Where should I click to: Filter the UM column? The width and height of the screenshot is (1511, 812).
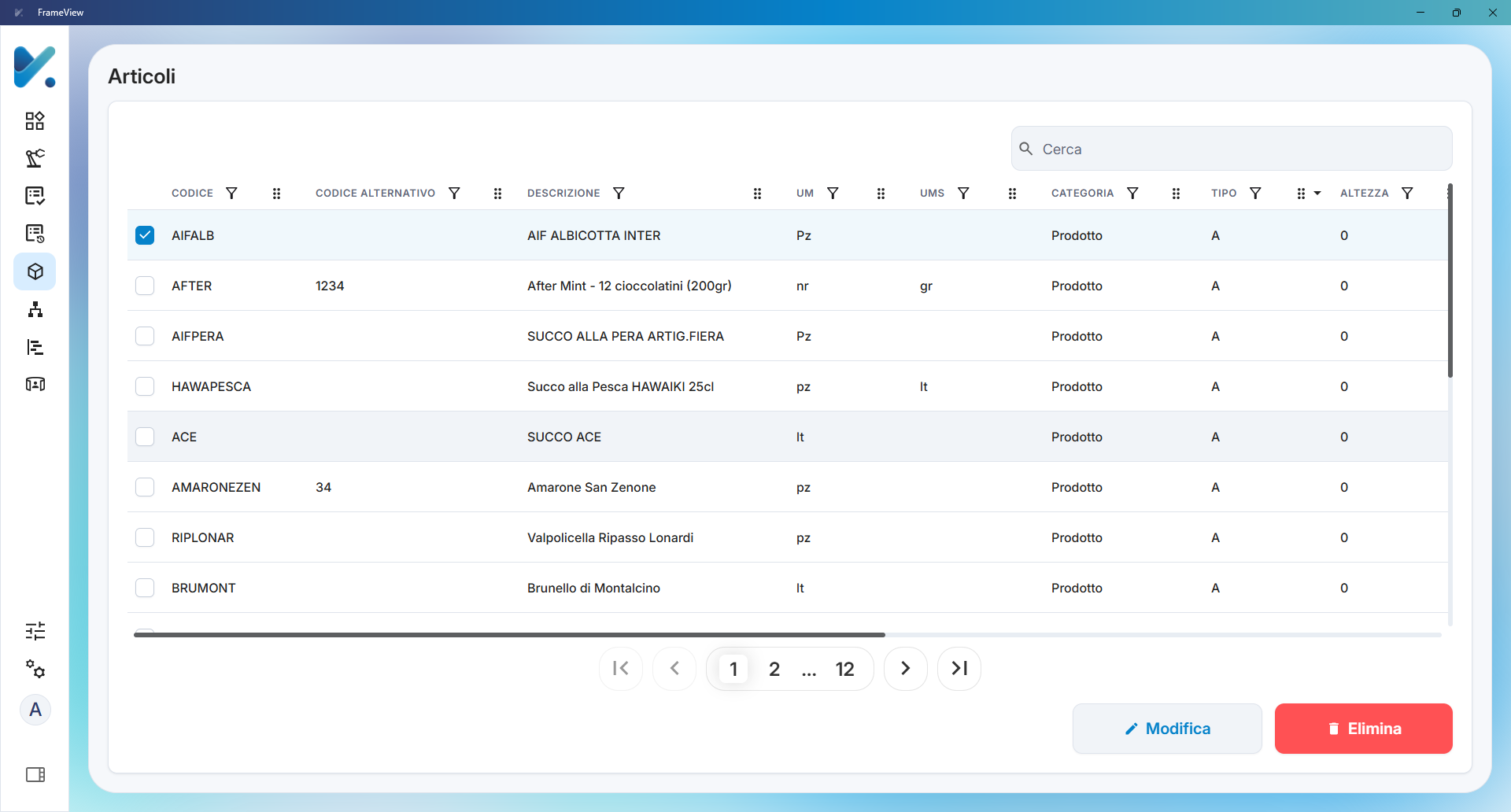(833, 194)
